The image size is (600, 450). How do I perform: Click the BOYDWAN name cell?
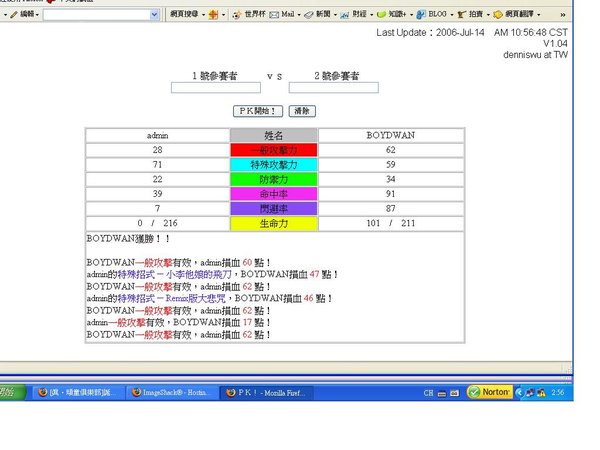pos(391,135)
